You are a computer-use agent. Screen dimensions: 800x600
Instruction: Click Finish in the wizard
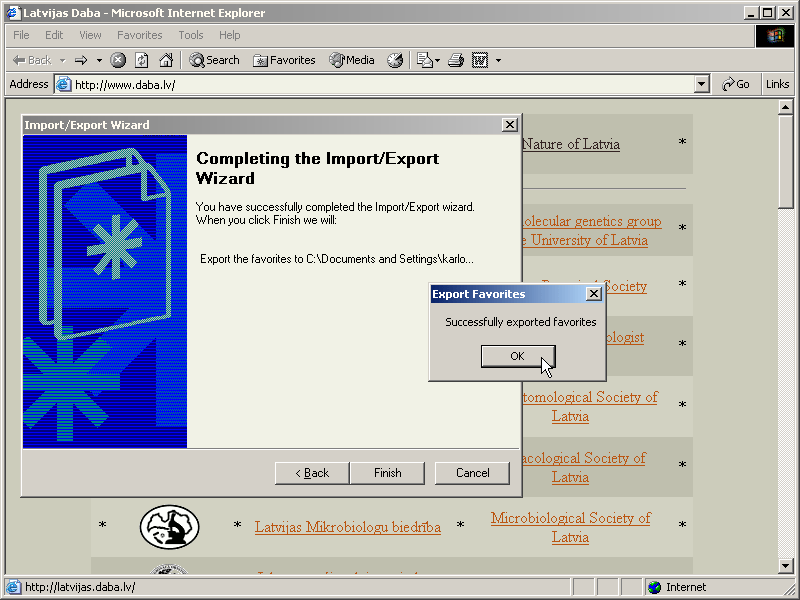[x=387, y=473]
